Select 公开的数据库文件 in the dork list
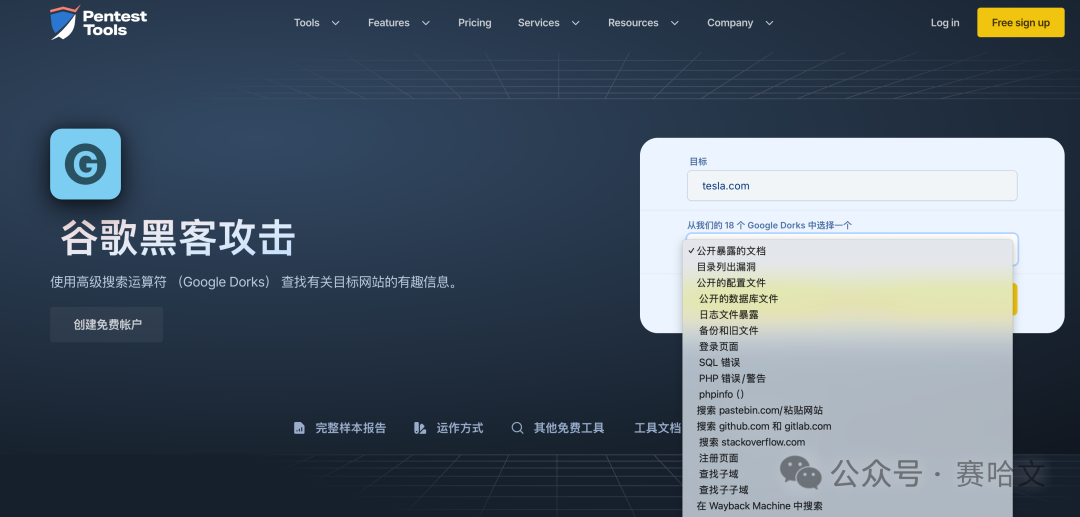This screenshot has height=517, width=1080. [x=847, y=299]
